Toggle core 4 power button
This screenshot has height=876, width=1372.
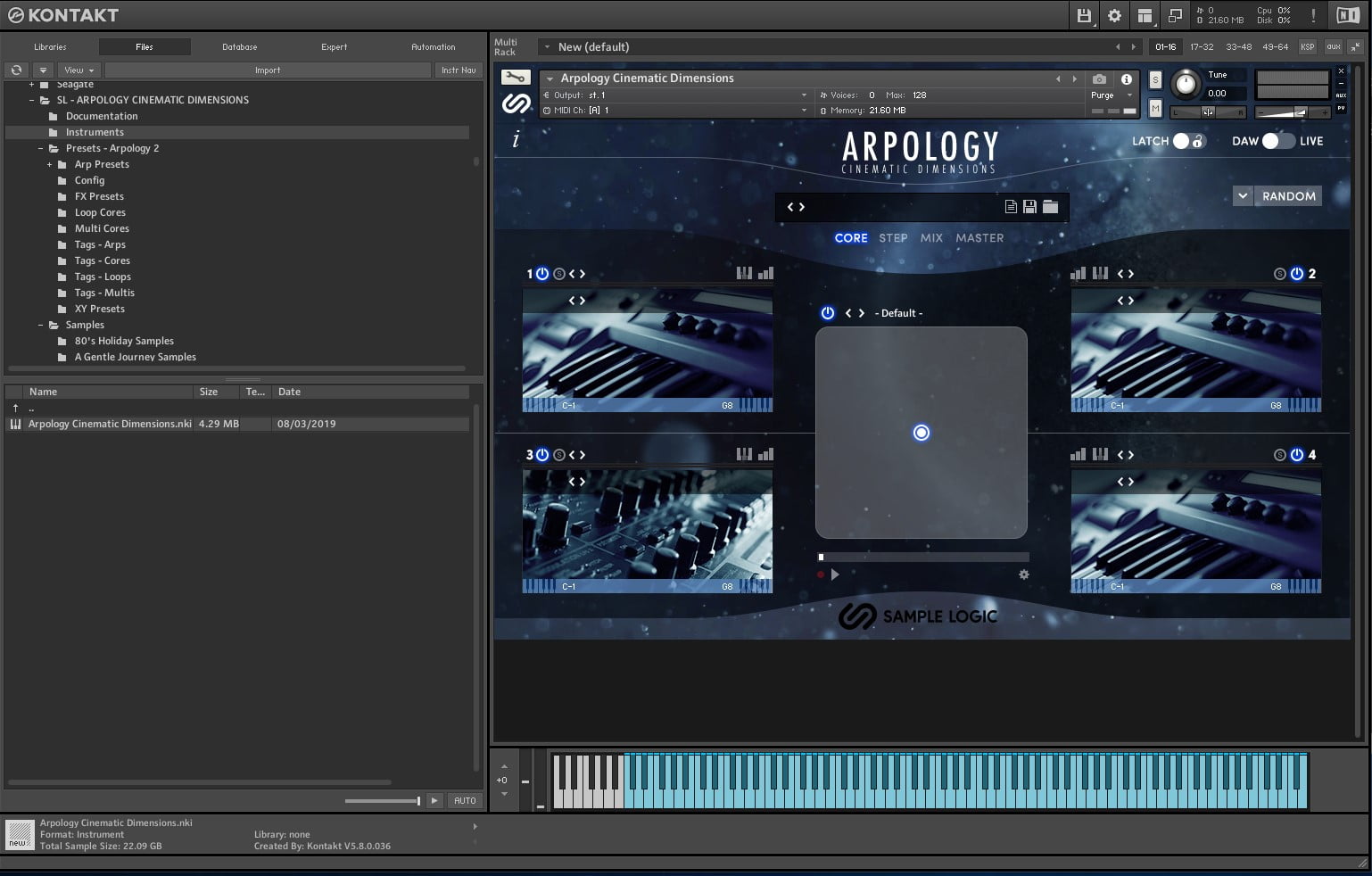point(1297,455)
